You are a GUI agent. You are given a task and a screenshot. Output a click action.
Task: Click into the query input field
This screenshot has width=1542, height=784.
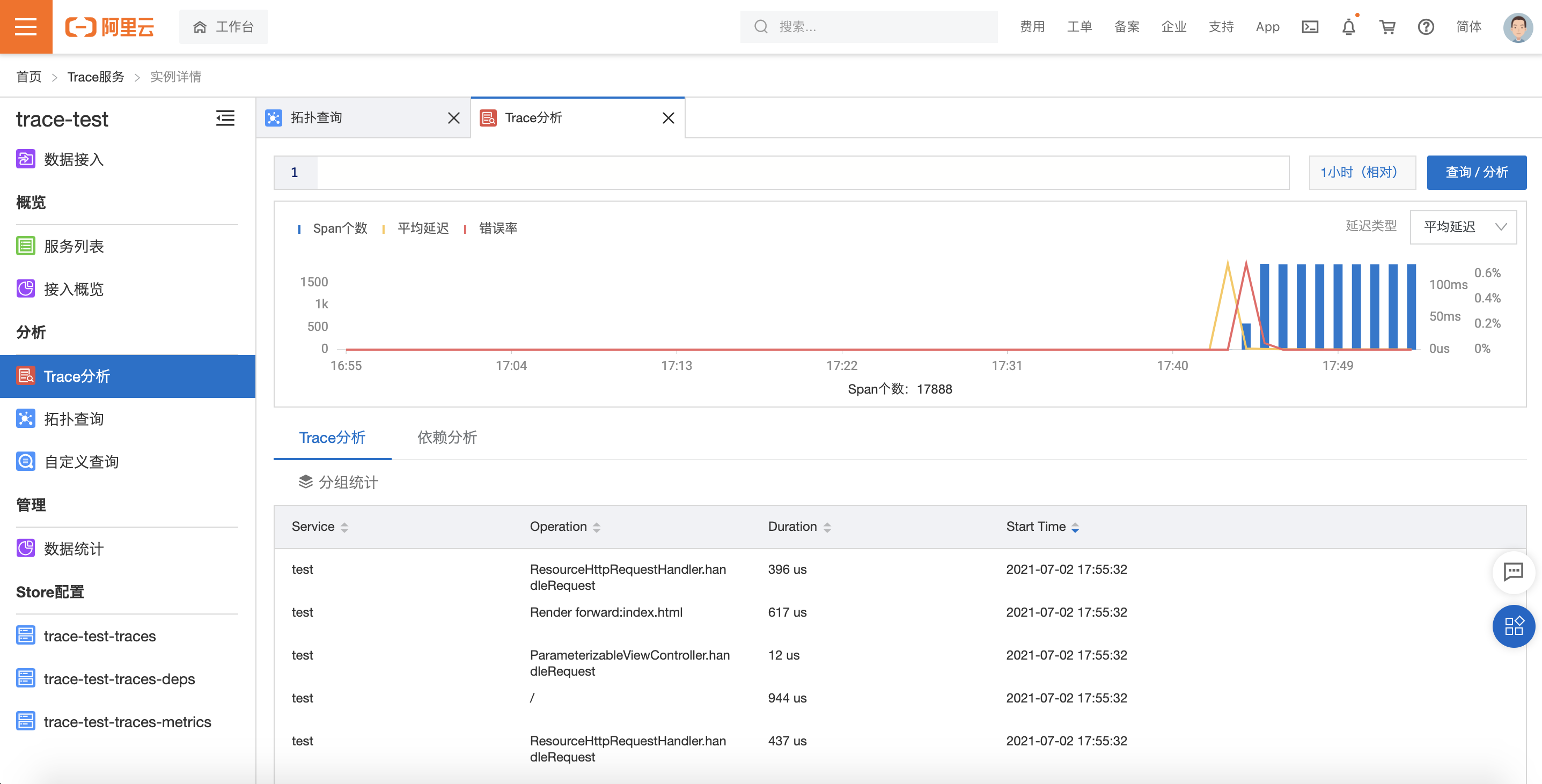802,172
